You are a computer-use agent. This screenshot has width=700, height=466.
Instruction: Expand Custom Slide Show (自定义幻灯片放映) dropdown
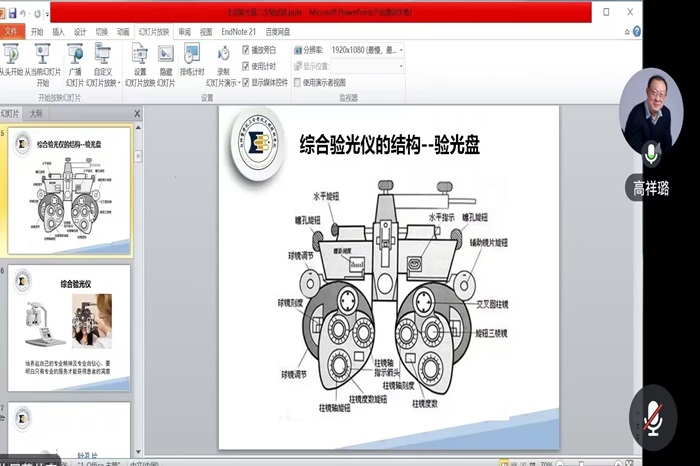tap(103, 83)
